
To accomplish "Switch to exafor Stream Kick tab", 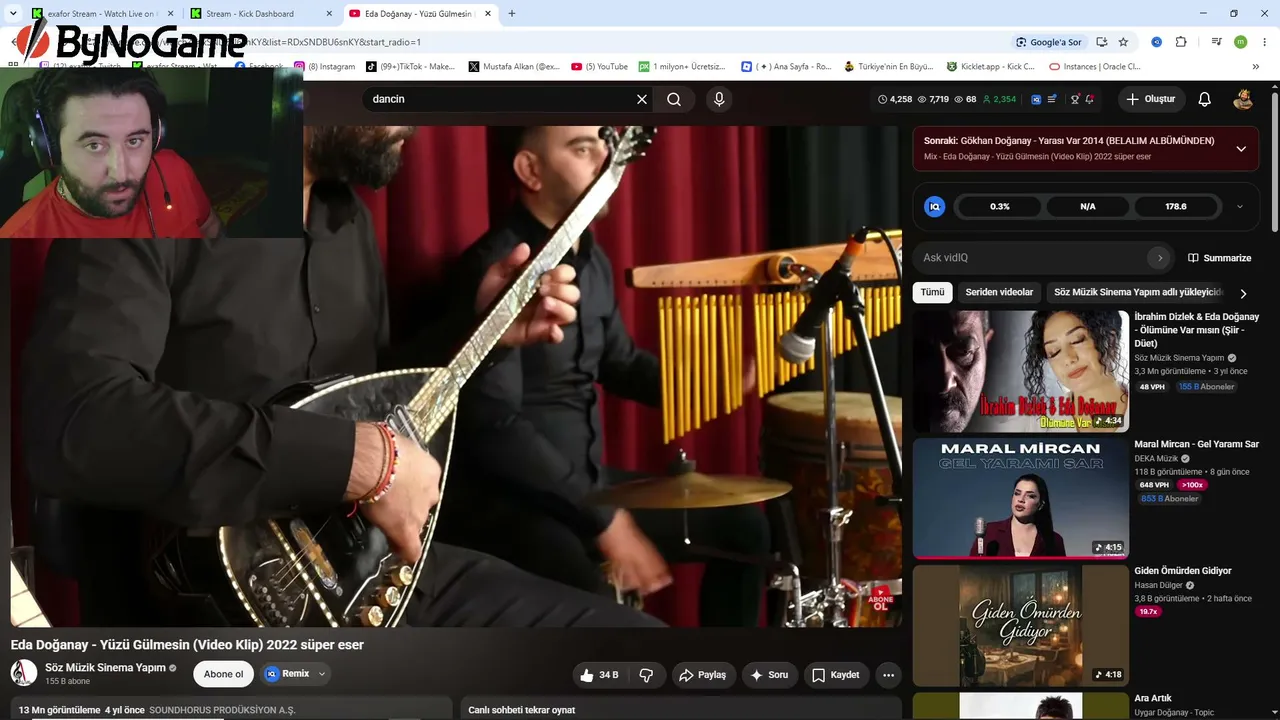I will point(100,14).
